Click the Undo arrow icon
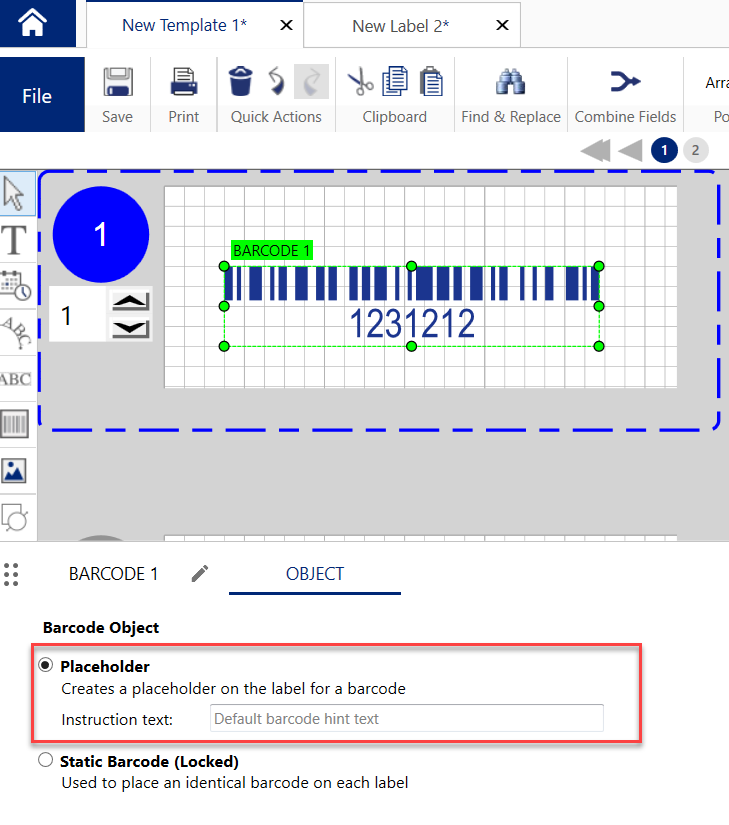The height and width of the screenshot is (825, 729). tap(276, 81)
